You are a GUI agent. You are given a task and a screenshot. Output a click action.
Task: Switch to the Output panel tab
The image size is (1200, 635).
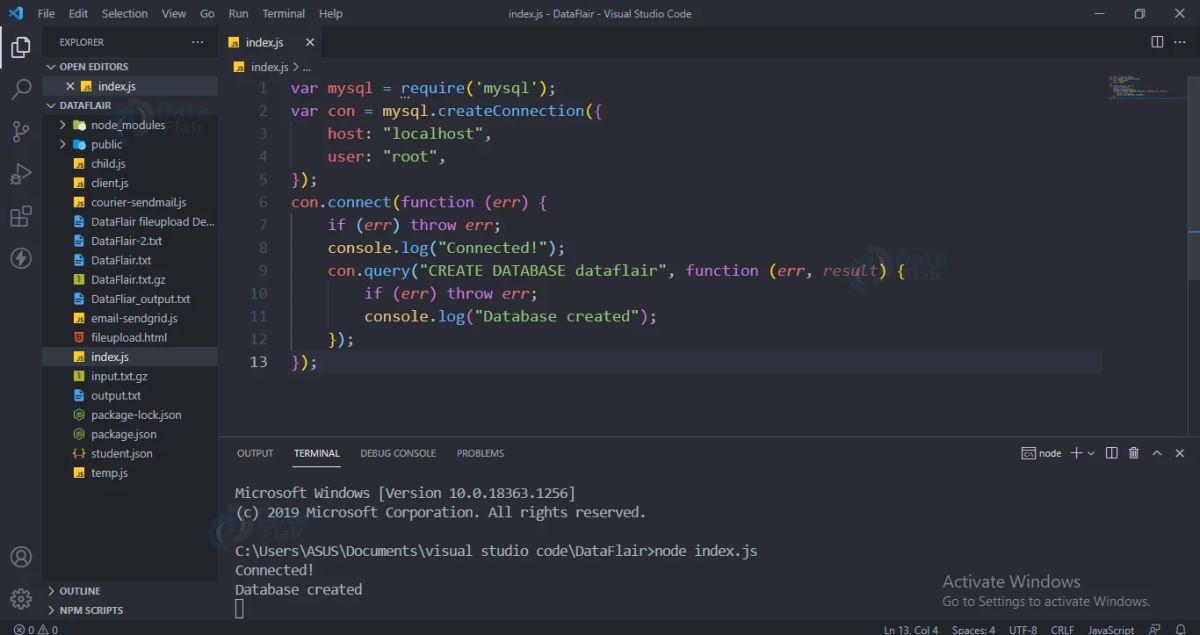[255, 453]
